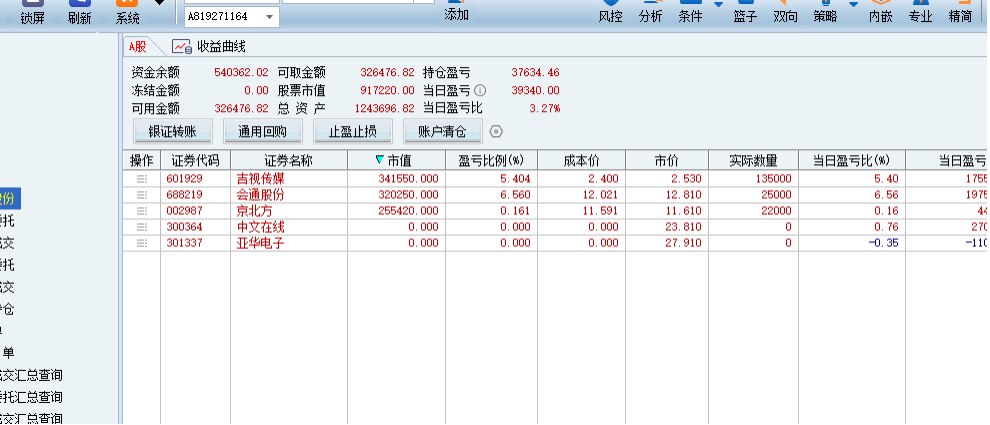Screen dimensions: 990x425
Task: Sort by 证券代码 column header
Action: [x=196, y=160]
